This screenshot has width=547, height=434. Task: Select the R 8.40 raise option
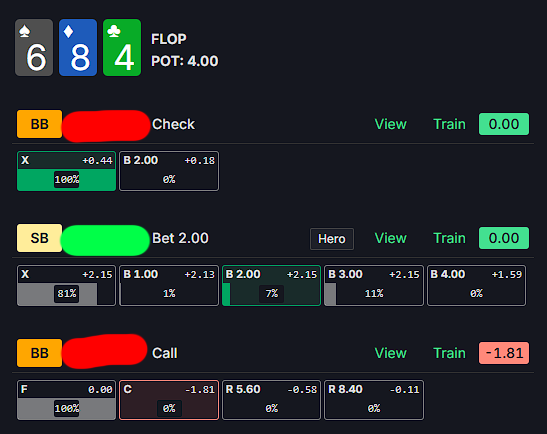[x=374, y=400]
